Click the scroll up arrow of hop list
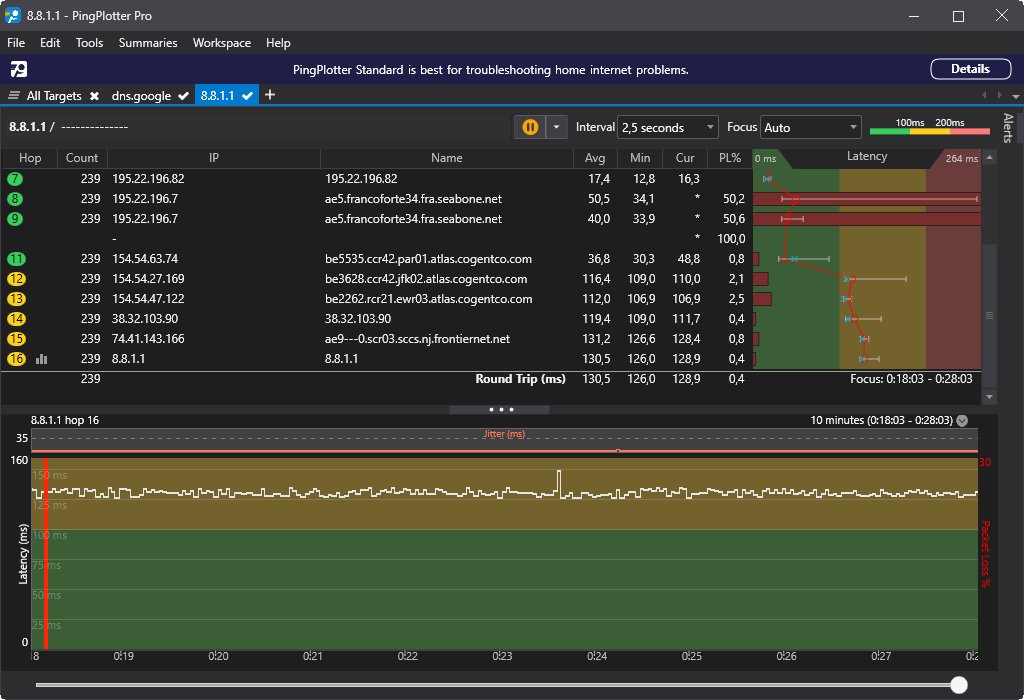The image size is (1024, 700). point(989,157)
